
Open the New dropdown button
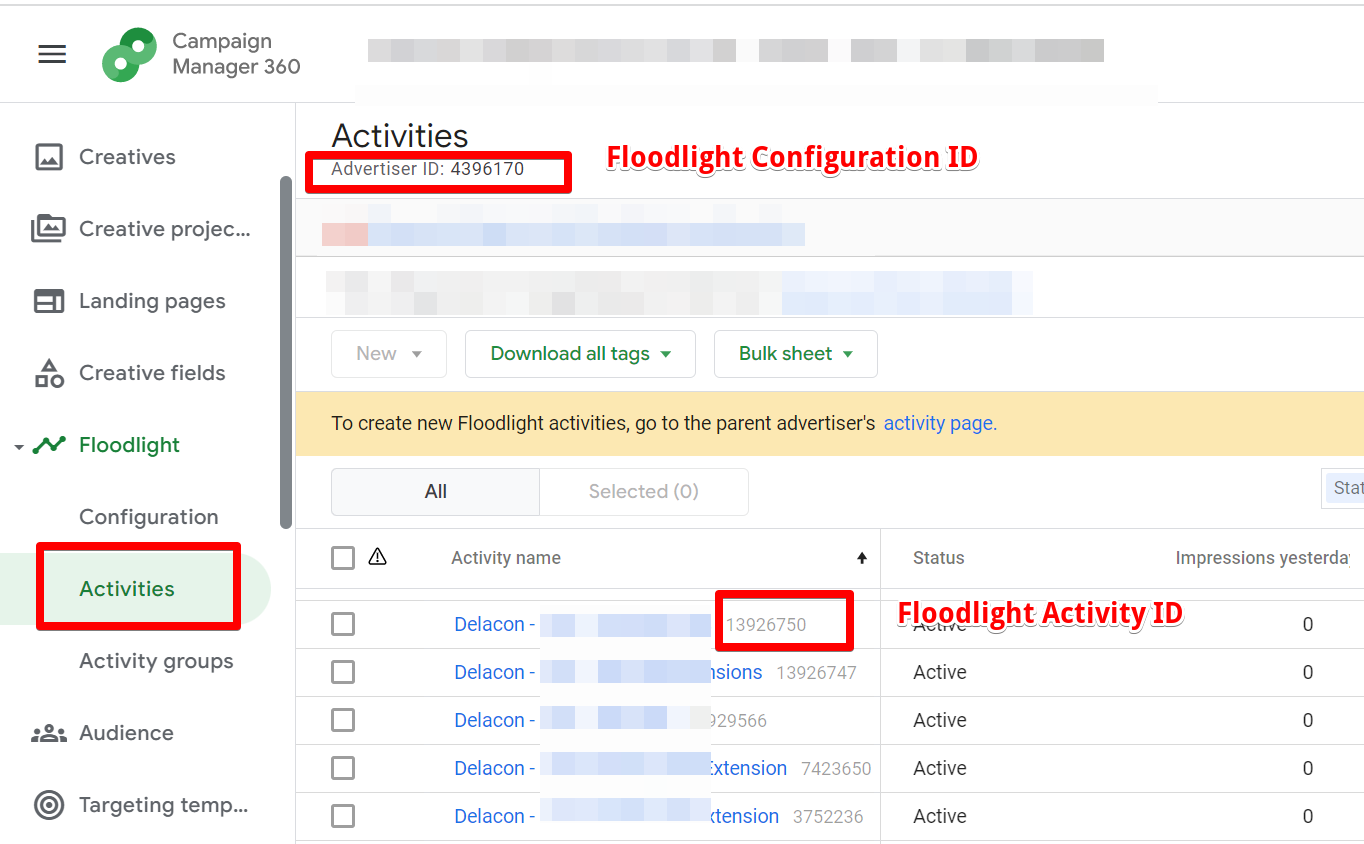click(x=389, y=354)
